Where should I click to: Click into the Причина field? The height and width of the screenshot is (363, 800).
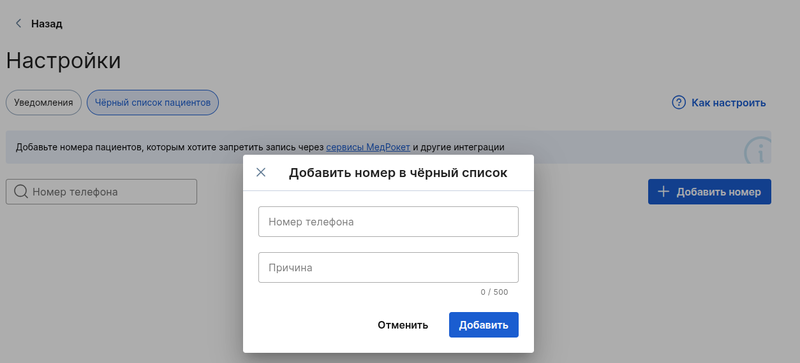tap(388, 268)
